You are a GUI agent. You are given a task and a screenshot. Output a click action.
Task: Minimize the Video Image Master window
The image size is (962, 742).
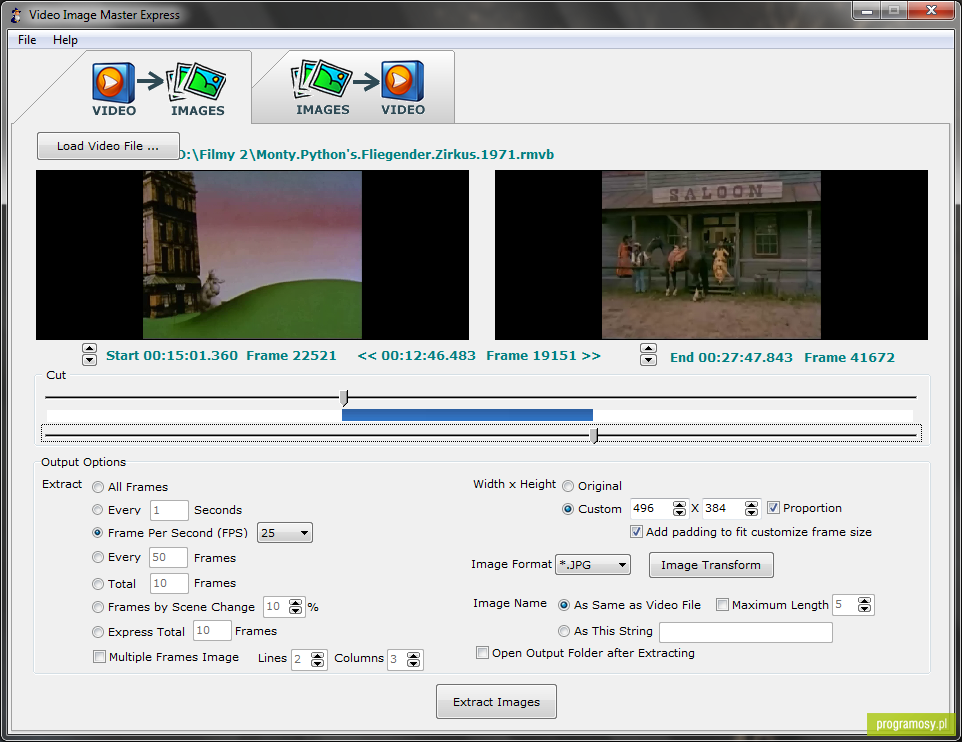click(x=866, y=10)
